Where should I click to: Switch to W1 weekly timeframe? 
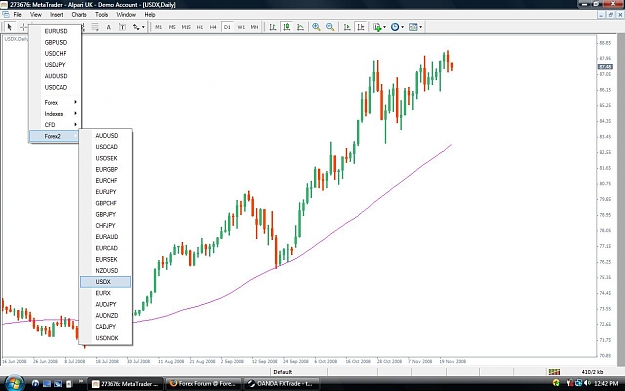point(241,27)
